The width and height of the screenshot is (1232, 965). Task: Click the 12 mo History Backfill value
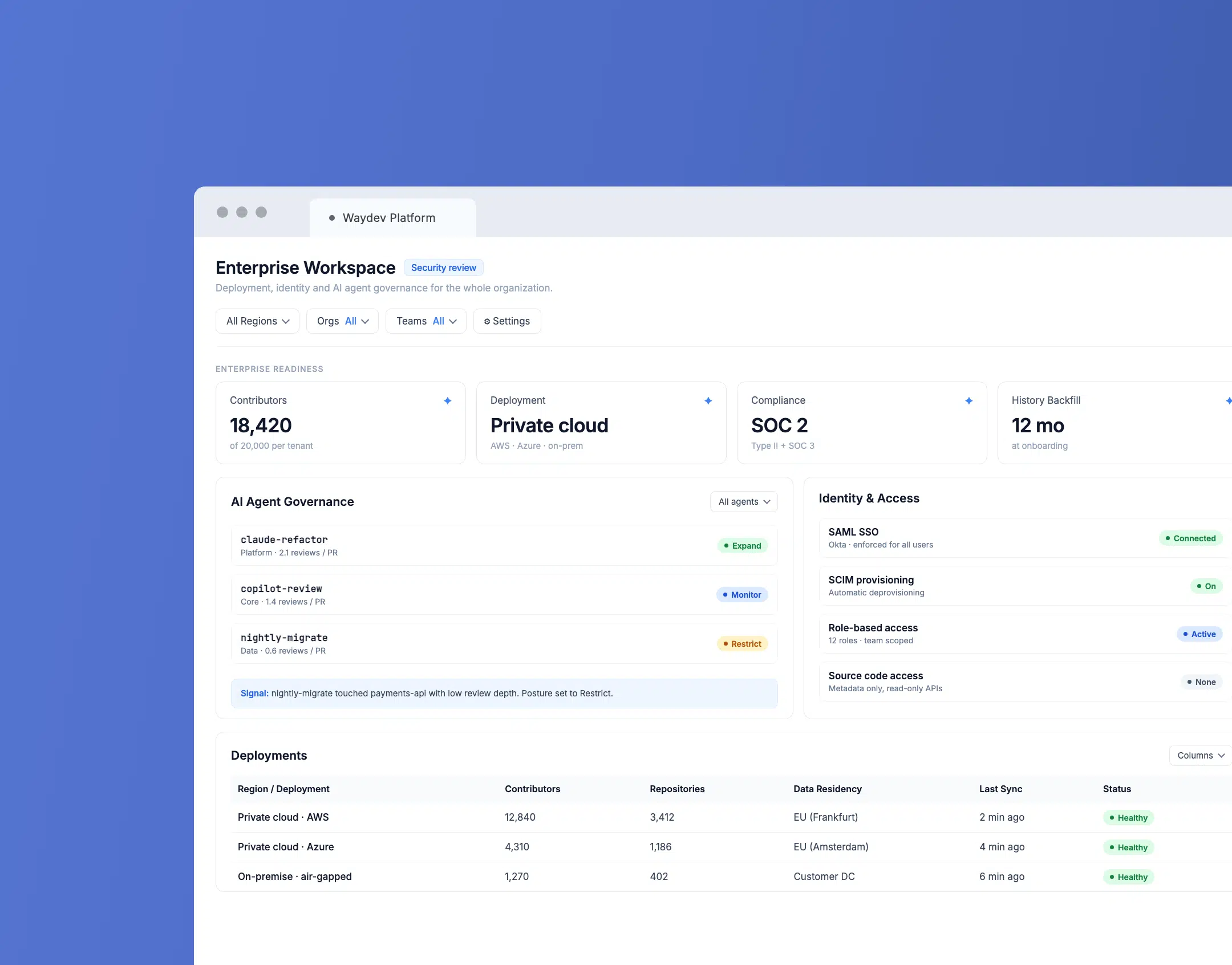click(x=1038, y=425)
